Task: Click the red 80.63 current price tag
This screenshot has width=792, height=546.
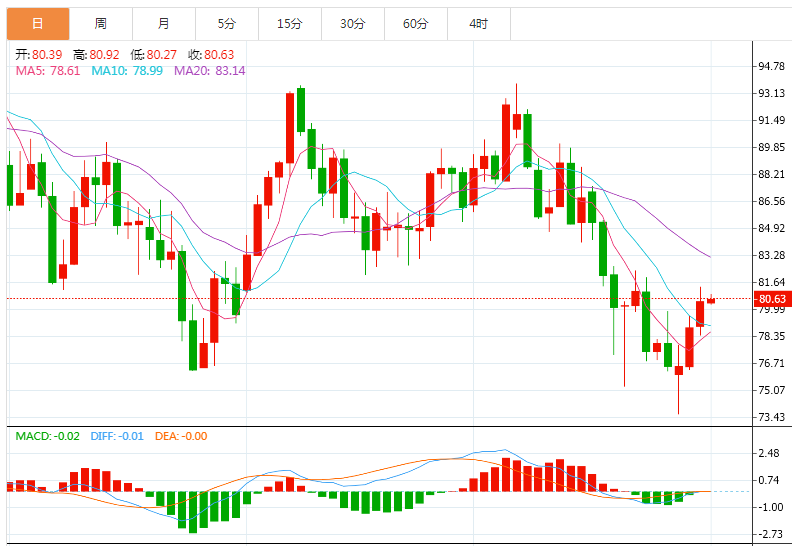Action: point(772,299)
